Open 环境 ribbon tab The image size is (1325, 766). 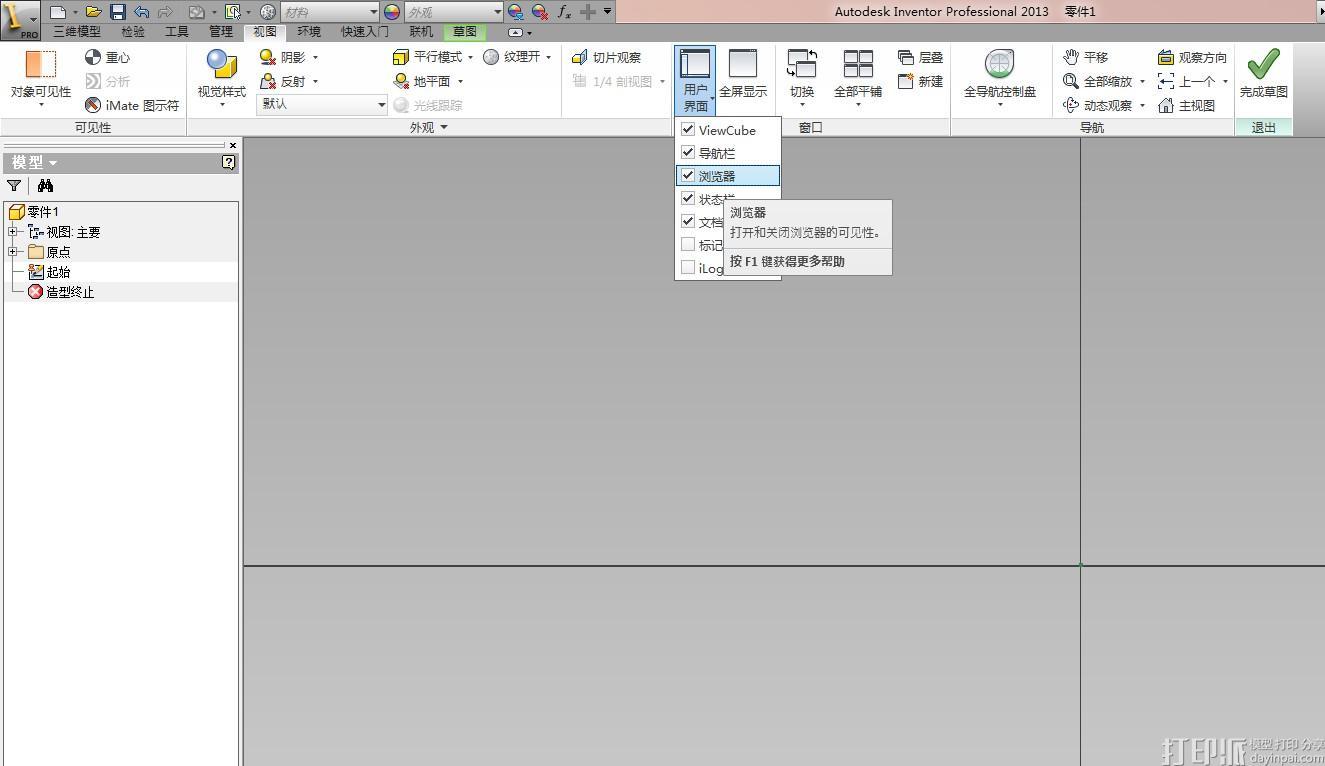click(309, 32)
